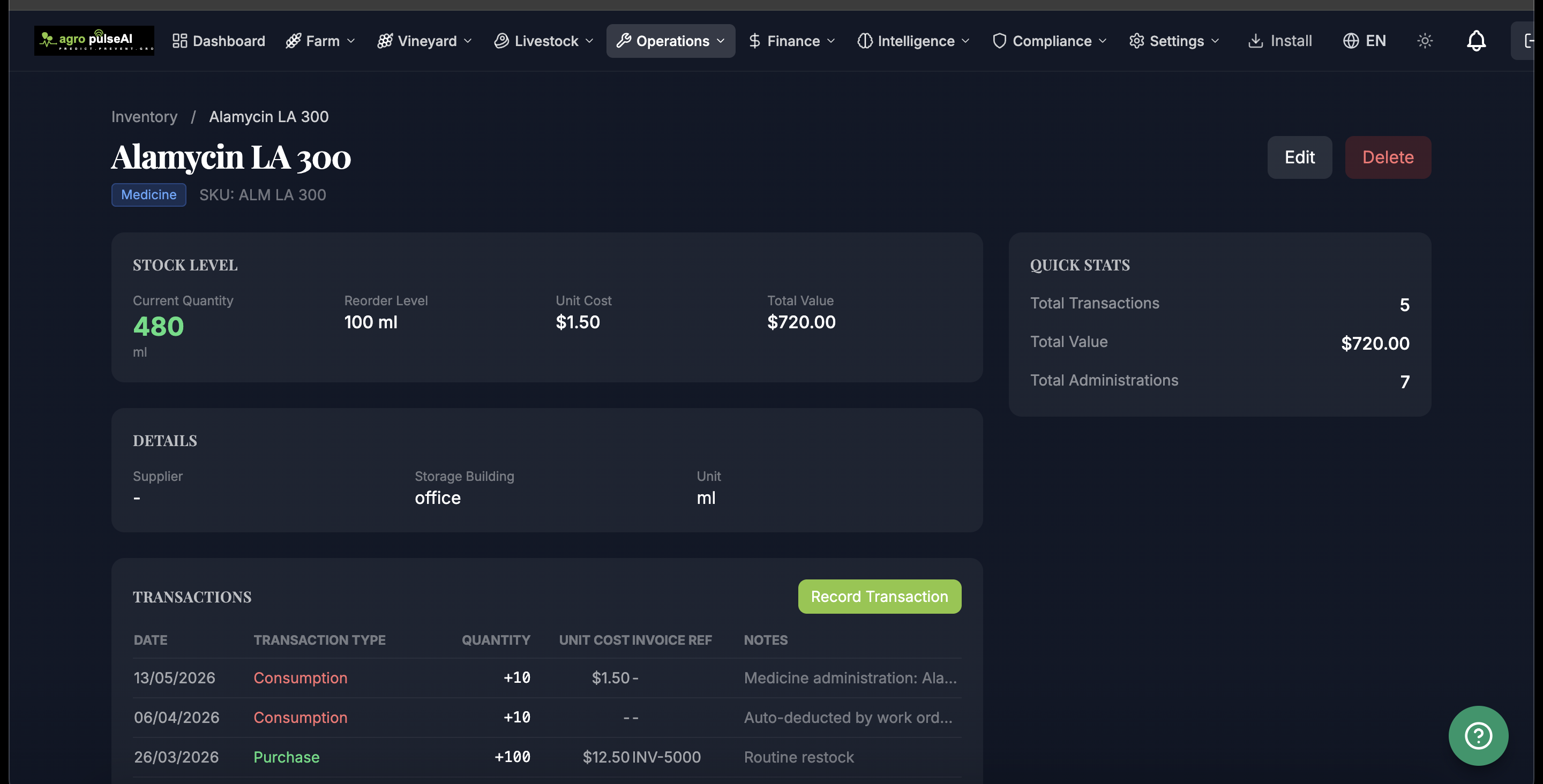Toggle light theme with sun icon
This screenshot has height=784, width=1543.
pyautogui.click(x=1425, y=41)
